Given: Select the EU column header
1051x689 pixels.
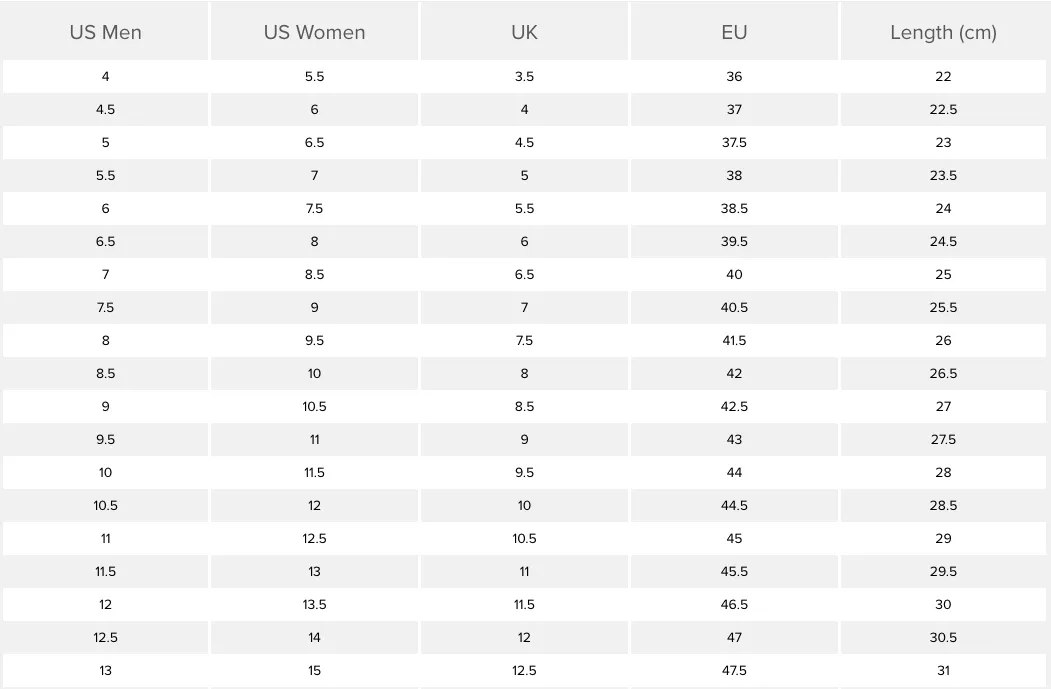Looking at the screenshot, I should (734, 32).
